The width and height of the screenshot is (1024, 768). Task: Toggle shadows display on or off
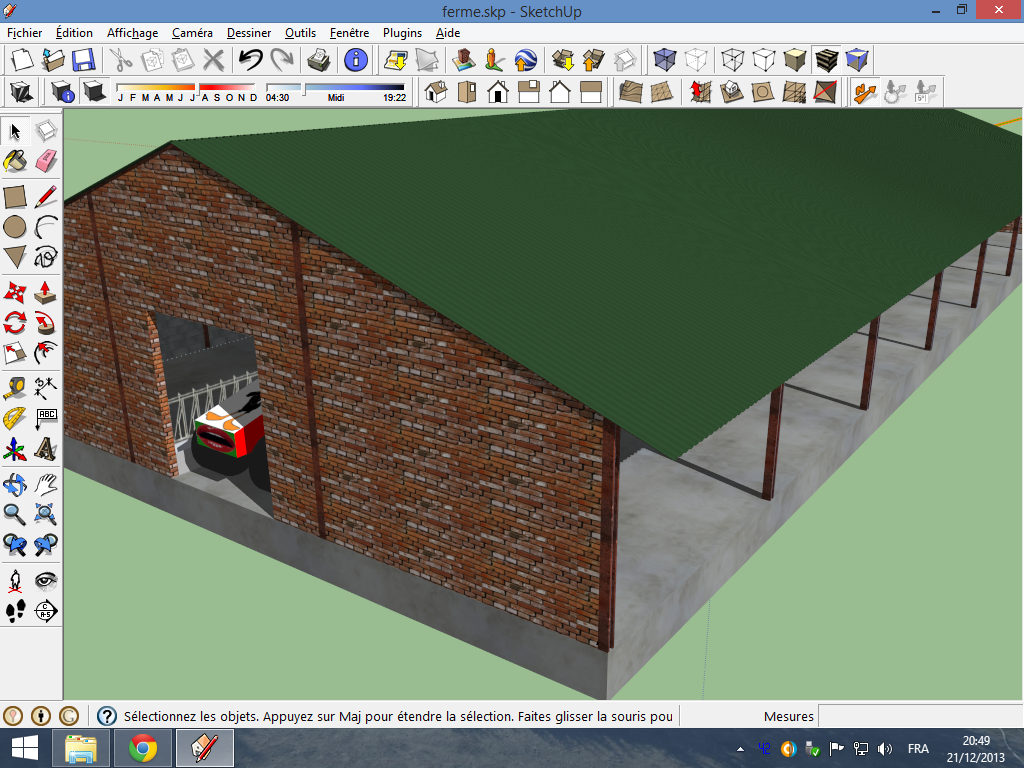point(95,92)
